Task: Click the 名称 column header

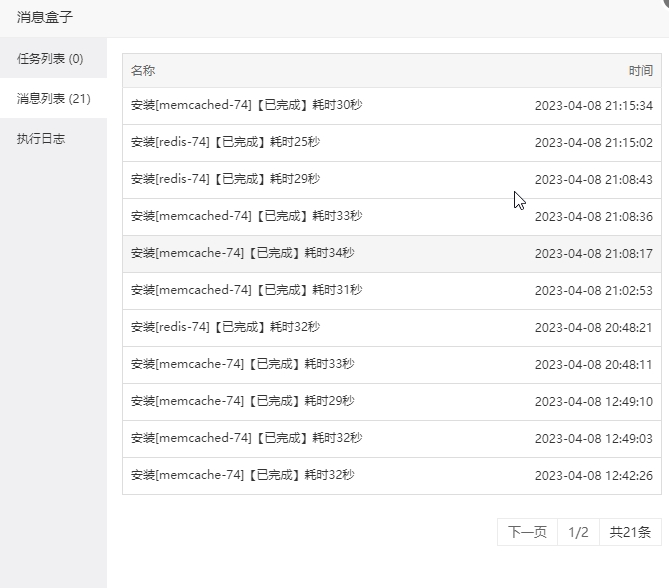Action: pyautogui.click(x=143, y=70)
